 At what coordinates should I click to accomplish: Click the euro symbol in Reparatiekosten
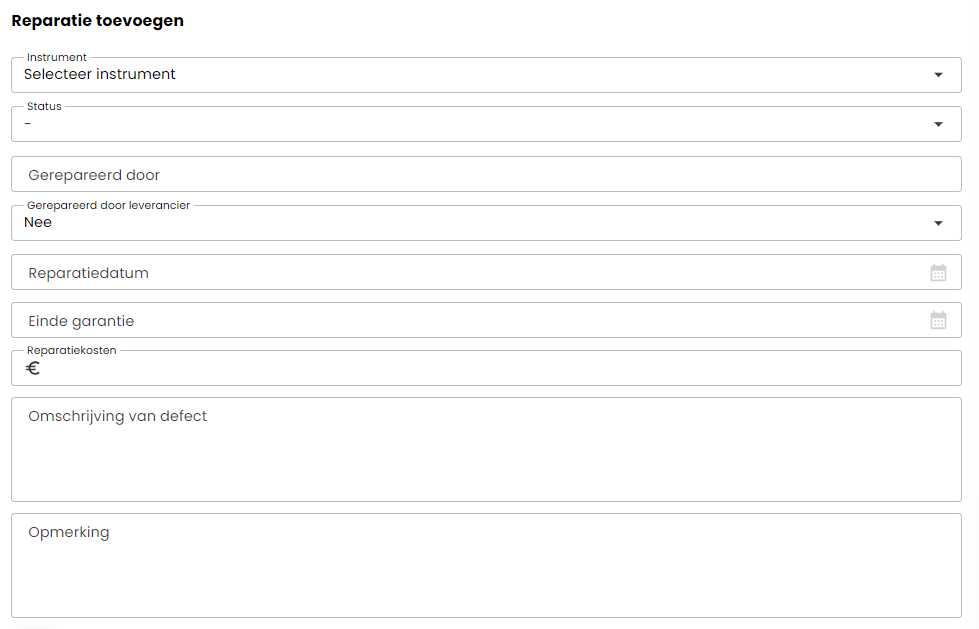click(33, 368)
